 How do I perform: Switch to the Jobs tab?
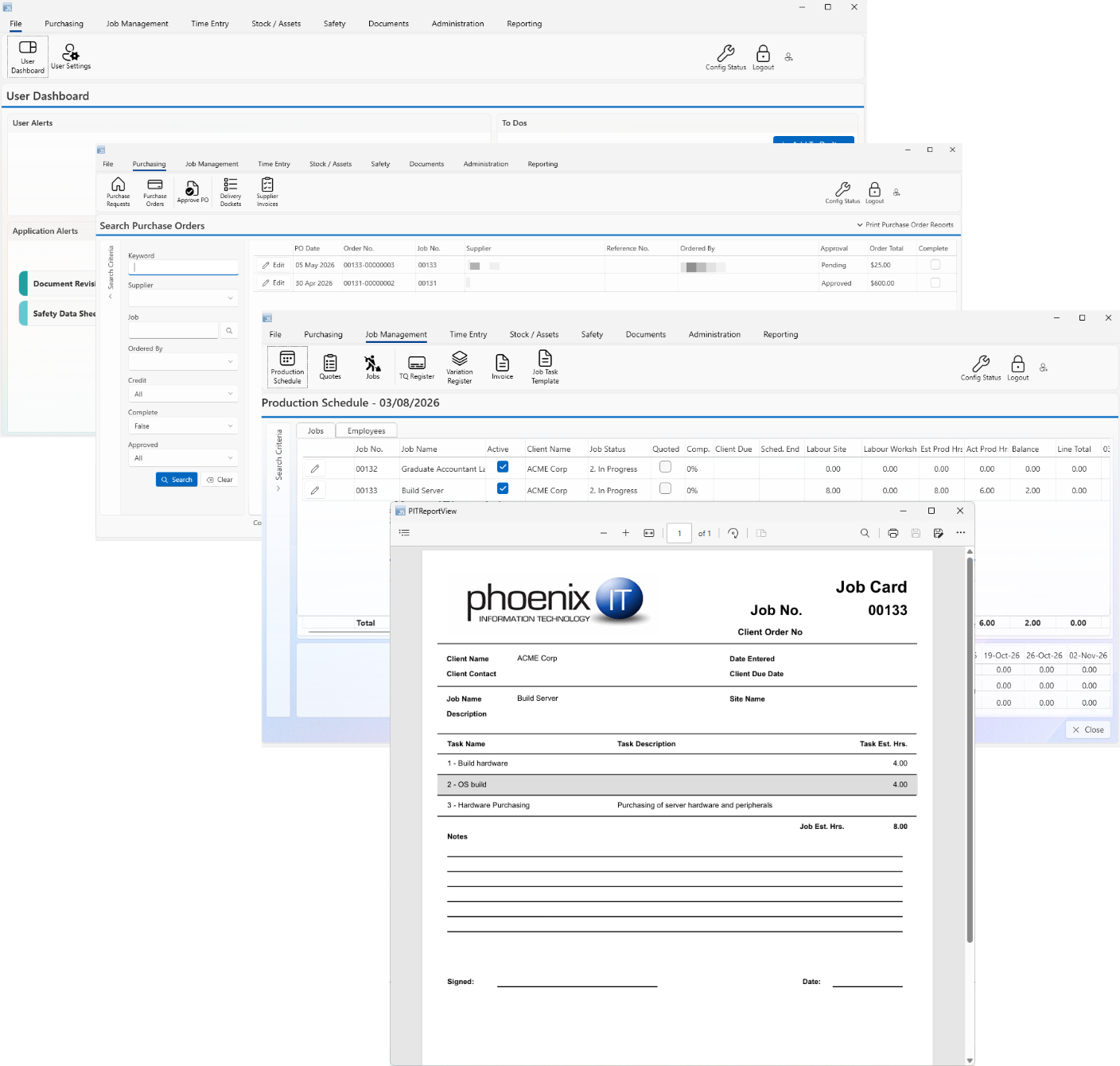coord(316,430)
